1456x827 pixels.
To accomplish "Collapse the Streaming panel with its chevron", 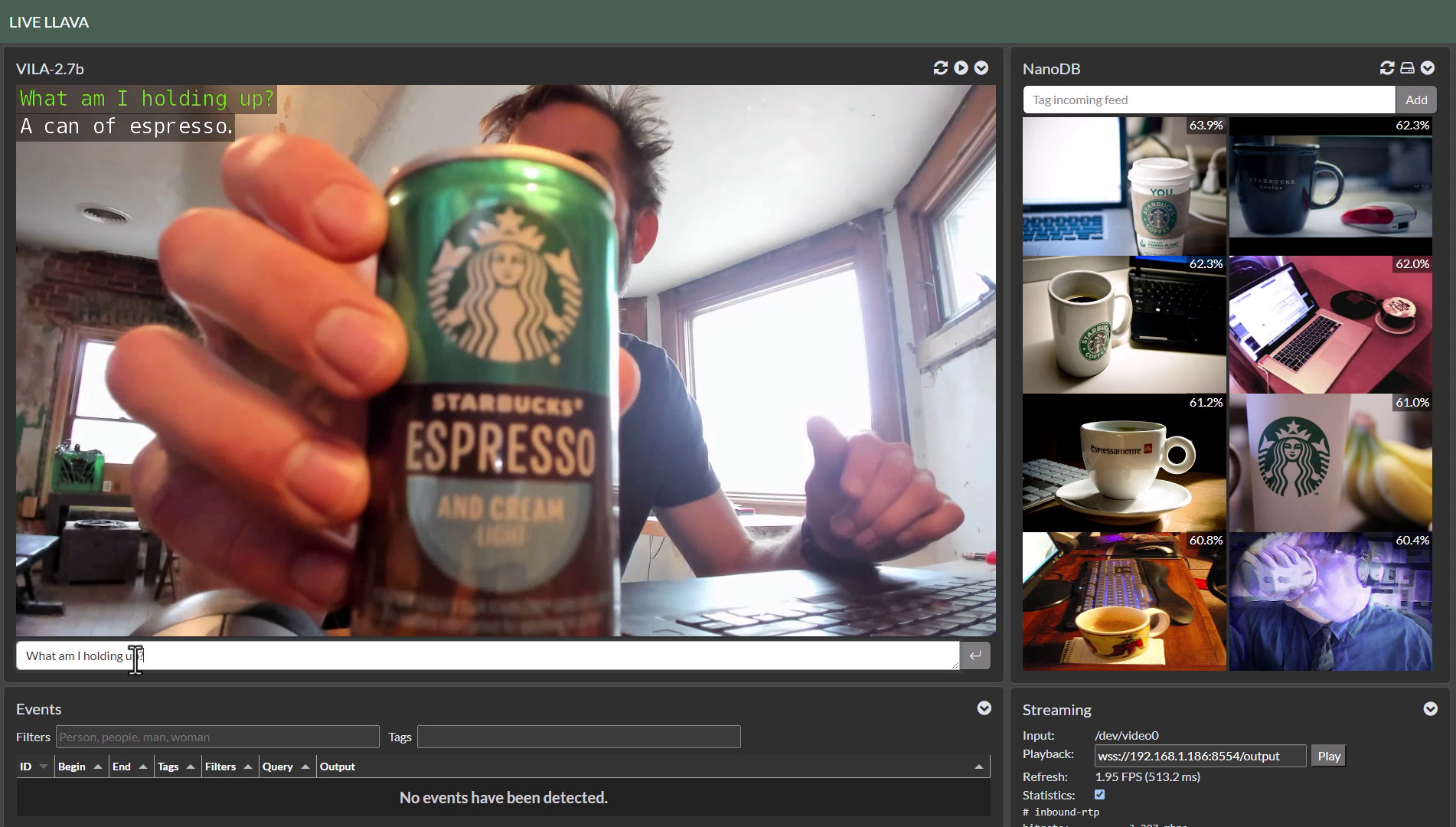I will [1430, 709].
